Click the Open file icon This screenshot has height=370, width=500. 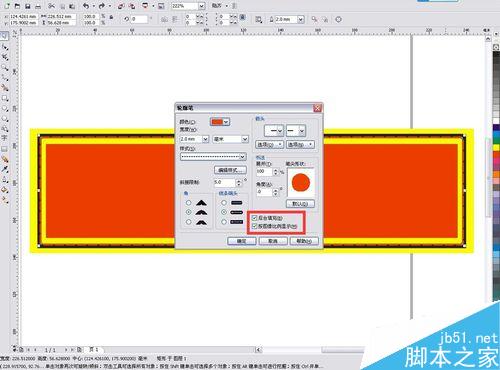coord(17,6)
